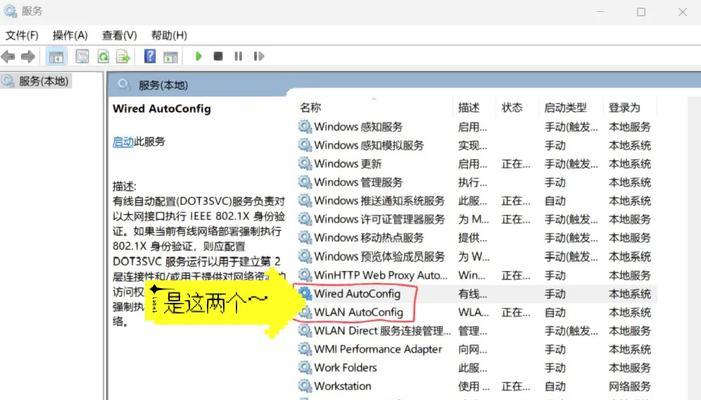Open the 查看(V) menu
Screen dimensions: 701x400
pos(119,35)
